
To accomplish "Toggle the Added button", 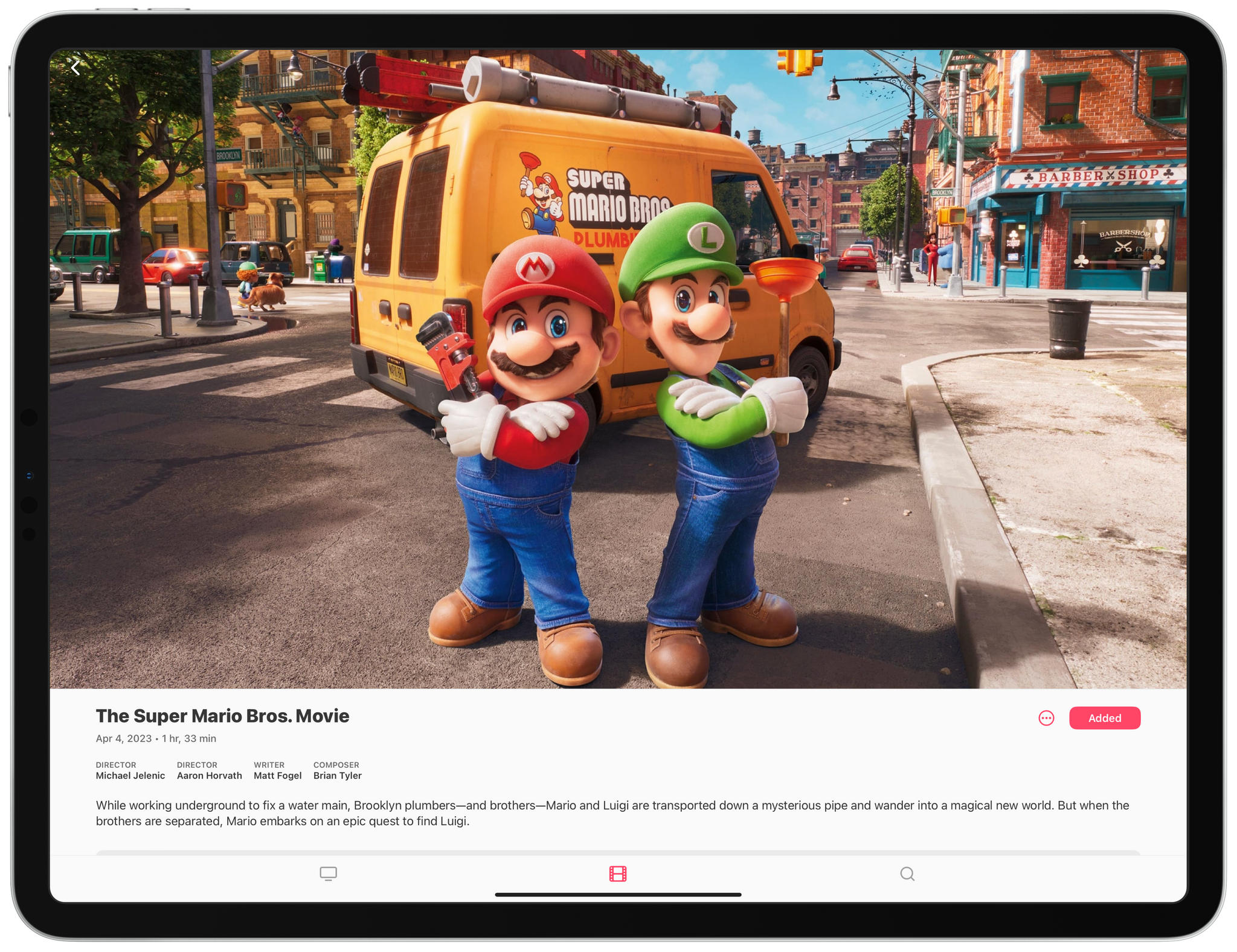I will coord(1104,718).
